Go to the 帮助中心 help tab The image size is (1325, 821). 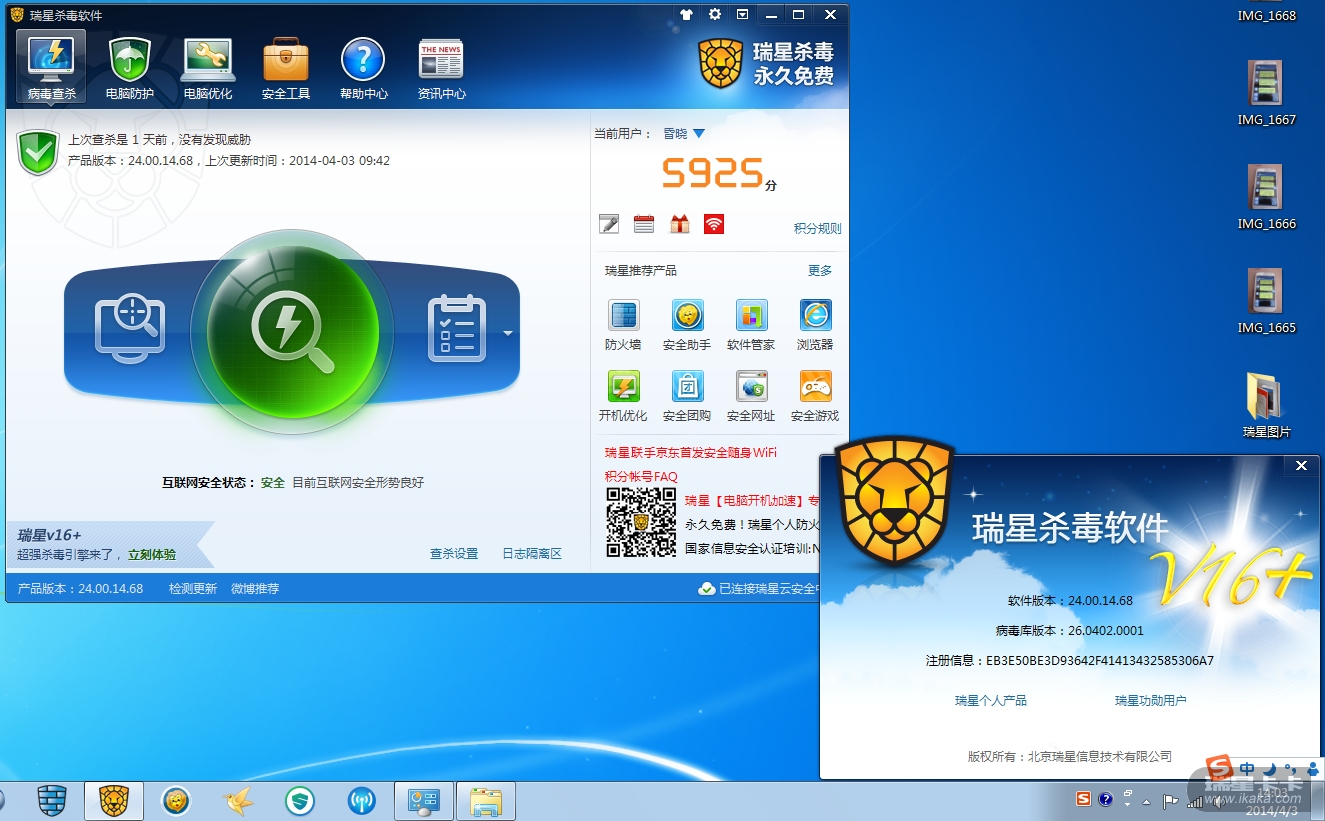click(364, 67)
